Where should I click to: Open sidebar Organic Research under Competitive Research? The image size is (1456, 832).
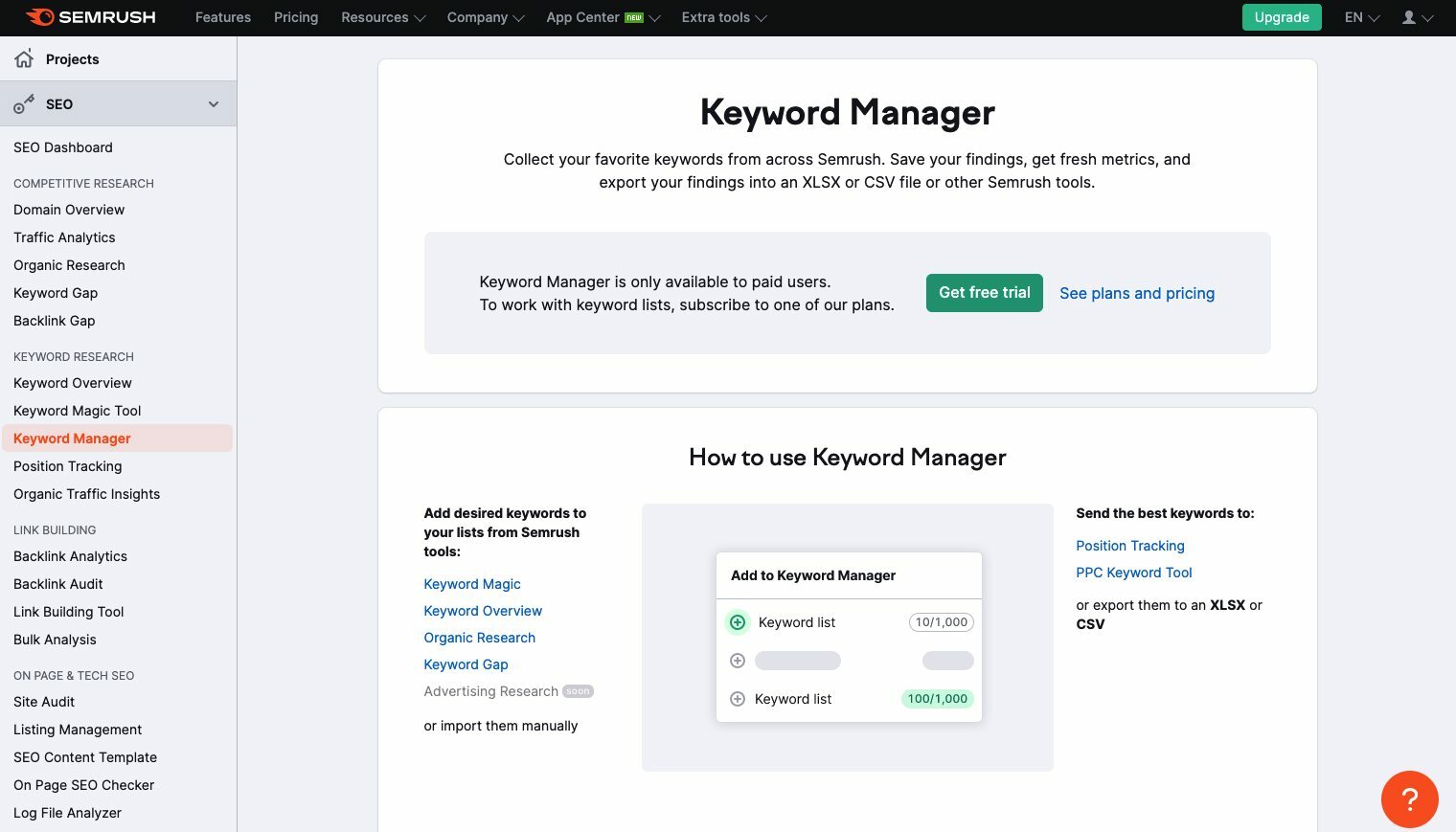69,265
